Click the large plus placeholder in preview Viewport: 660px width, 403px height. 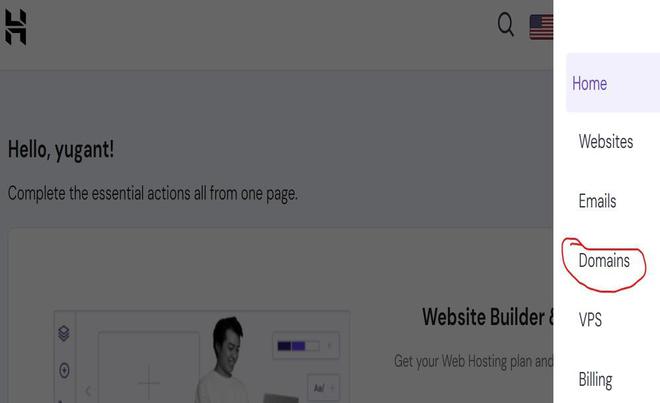[x=149, y=383]
